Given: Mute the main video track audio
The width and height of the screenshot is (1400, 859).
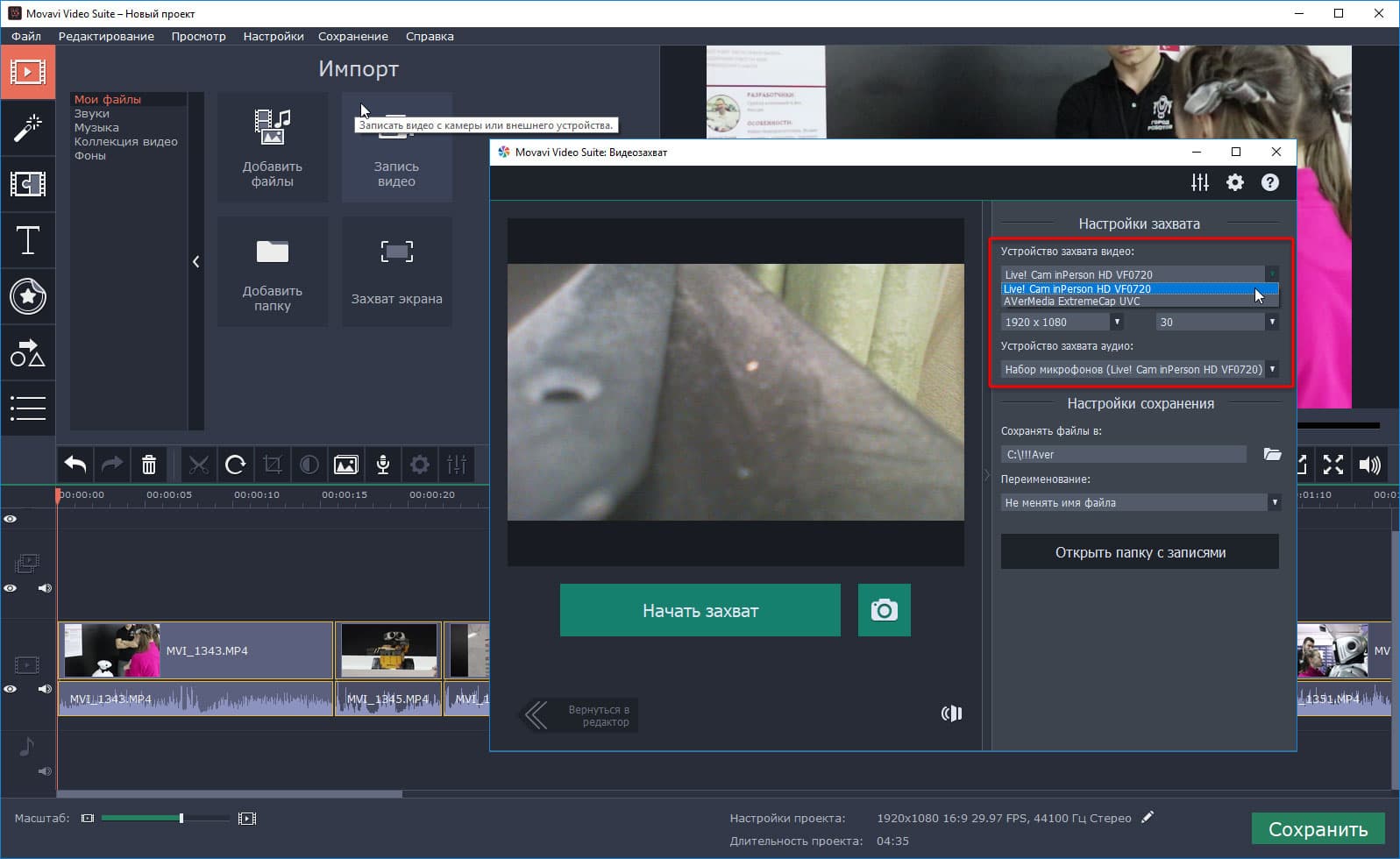Looking at the screenshot, I should click(x=45, y=689).
